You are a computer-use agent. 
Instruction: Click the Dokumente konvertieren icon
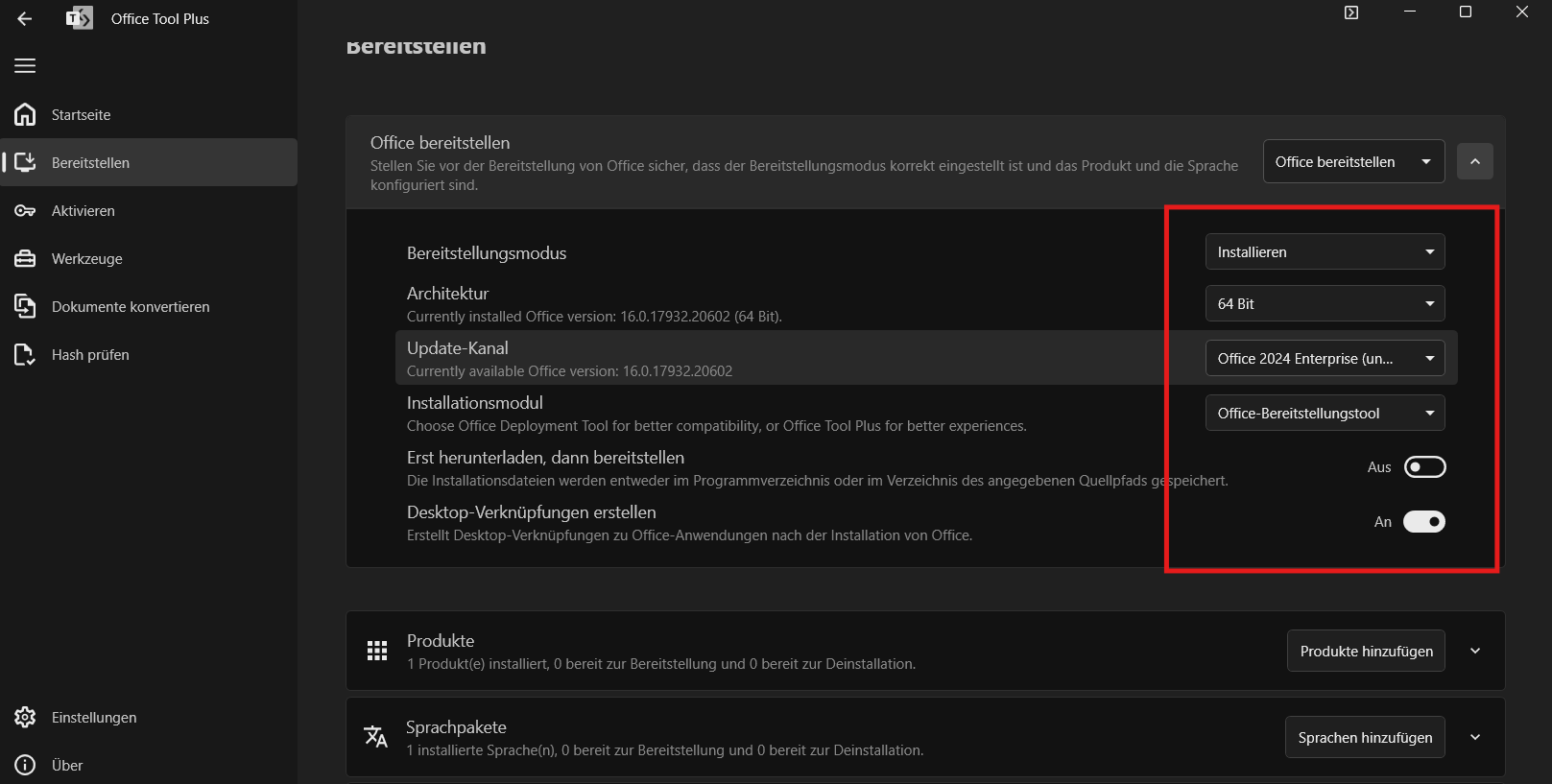(25, 306)
